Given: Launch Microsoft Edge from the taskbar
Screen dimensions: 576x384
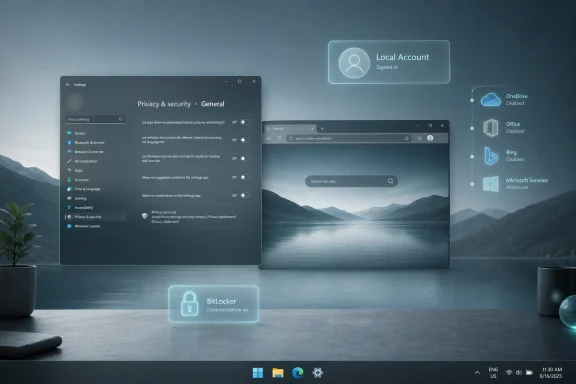Looking at the screenshot, I should [298, 373].
